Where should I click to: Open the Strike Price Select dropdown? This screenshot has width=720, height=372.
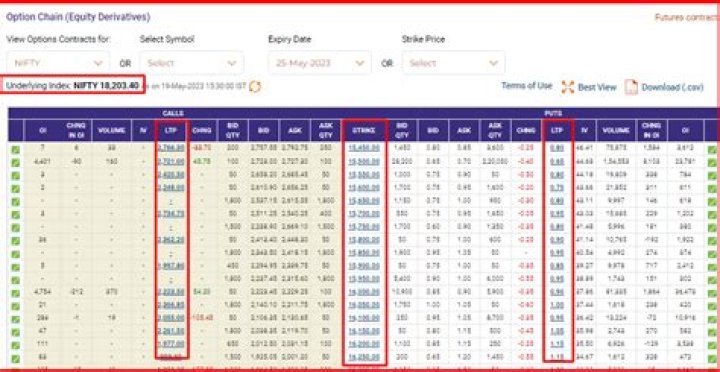pos(454,63)
